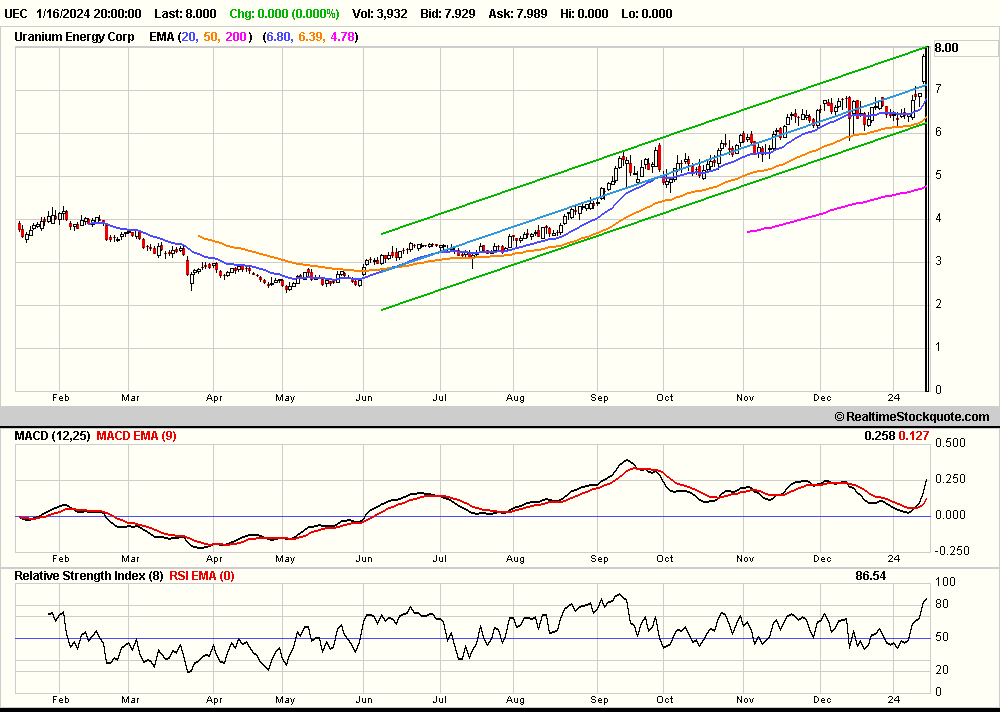Select Feb on the price chart time axis
This screenshot has width=1000, height=712.
(61, 398)
